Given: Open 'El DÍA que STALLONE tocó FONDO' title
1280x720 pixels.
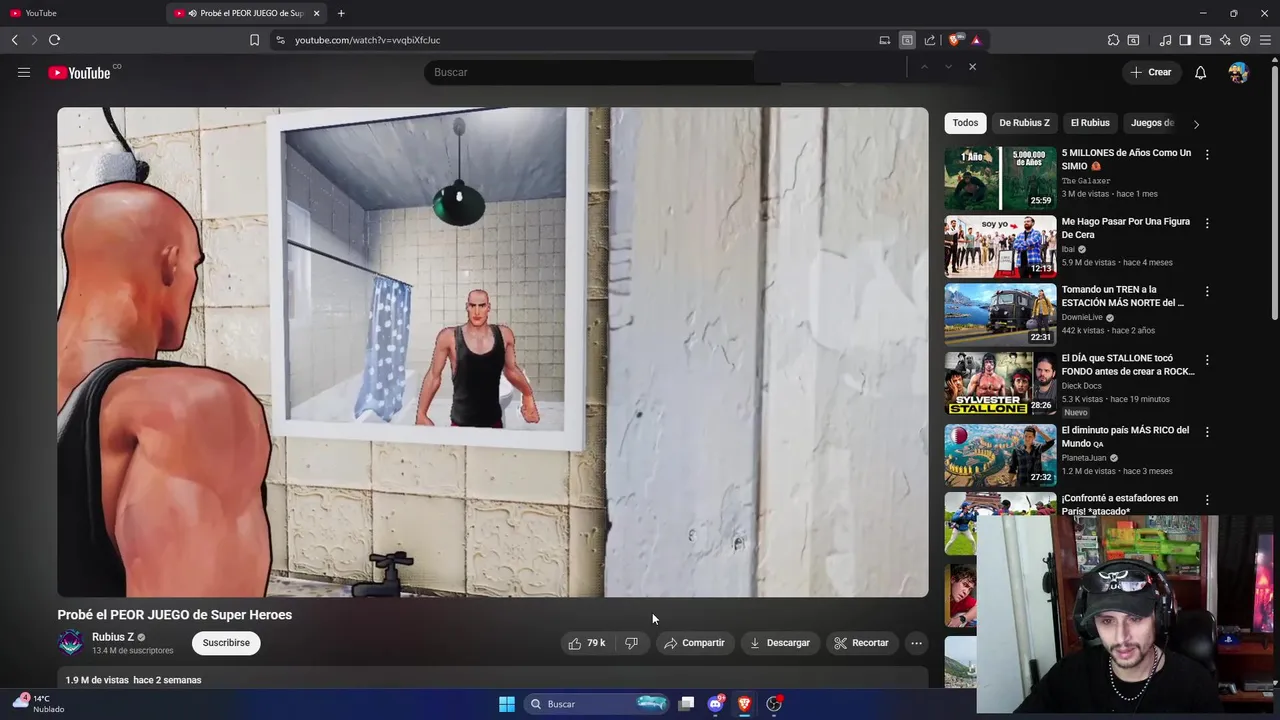Looking at the screenshot, I should coord(1128,364).
